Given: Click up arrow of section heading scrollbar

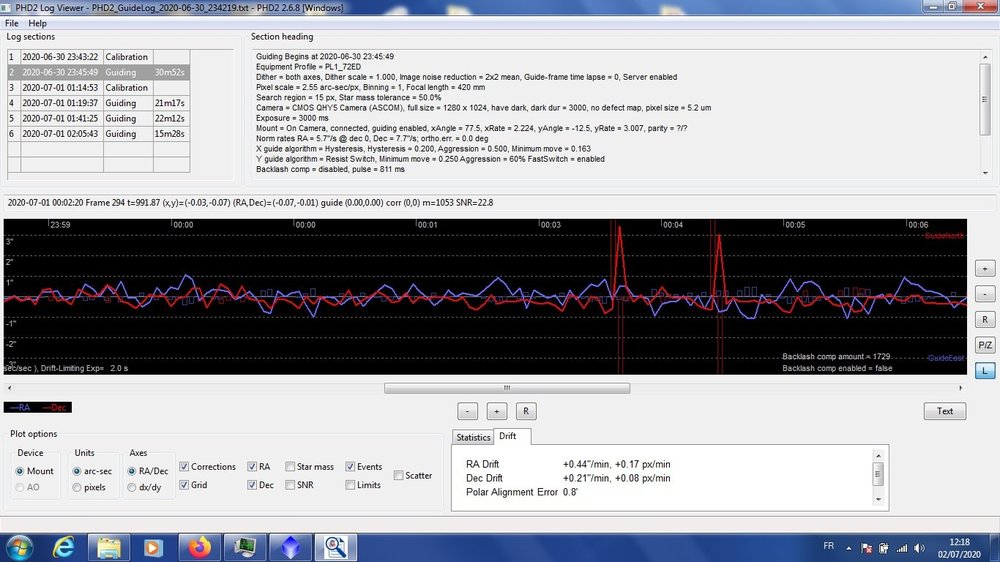Looking at the screenshot, I should [x=985, y=57].
